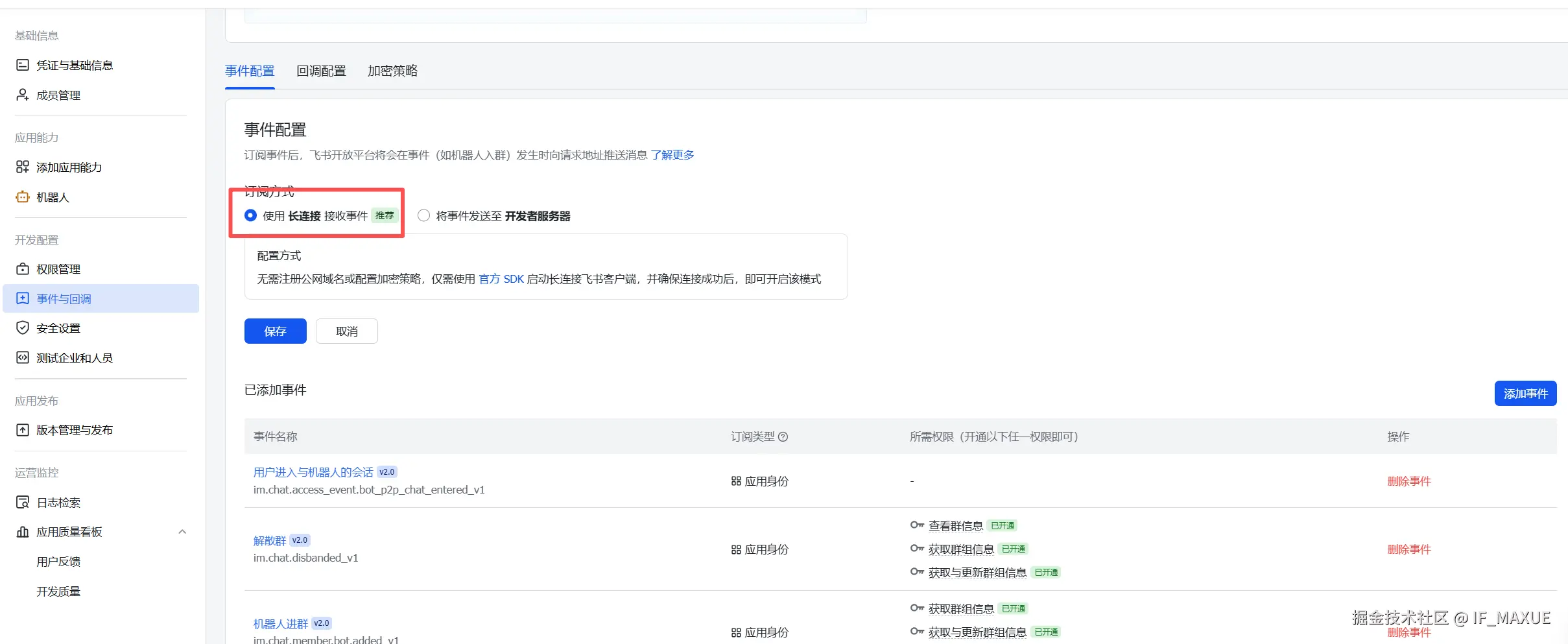Open the 解散群 event link
Image resolution: width=1568 pixels, height=644 pixels.
point(270,540)
